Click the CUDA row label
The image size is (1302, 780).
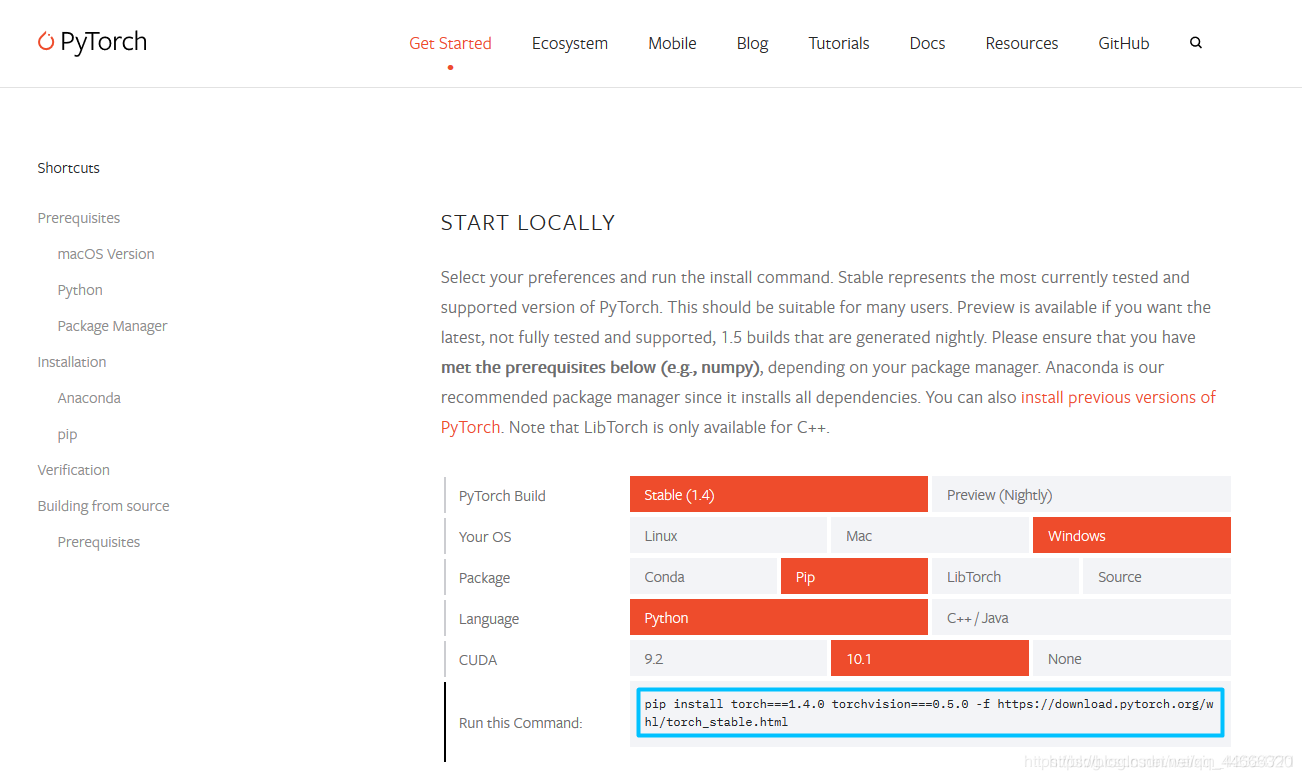coord(478,660)
